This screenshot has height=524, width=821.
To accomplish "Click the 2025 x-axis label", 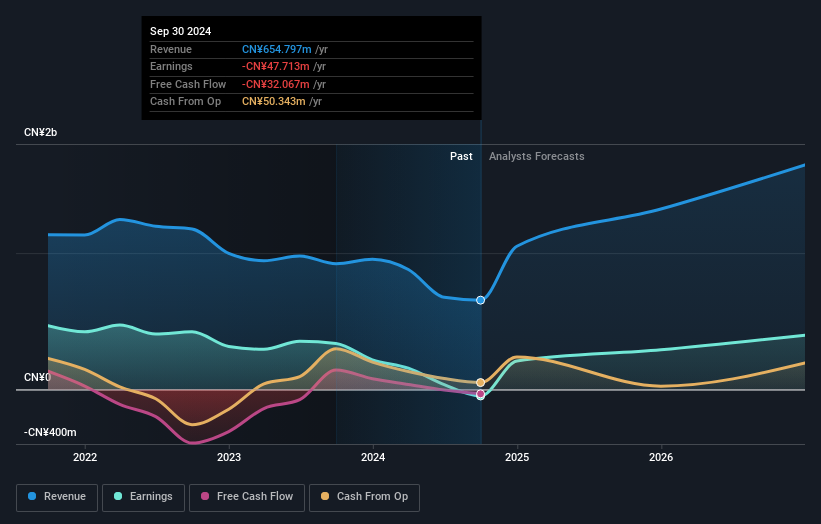I will [x=517, y=457].
